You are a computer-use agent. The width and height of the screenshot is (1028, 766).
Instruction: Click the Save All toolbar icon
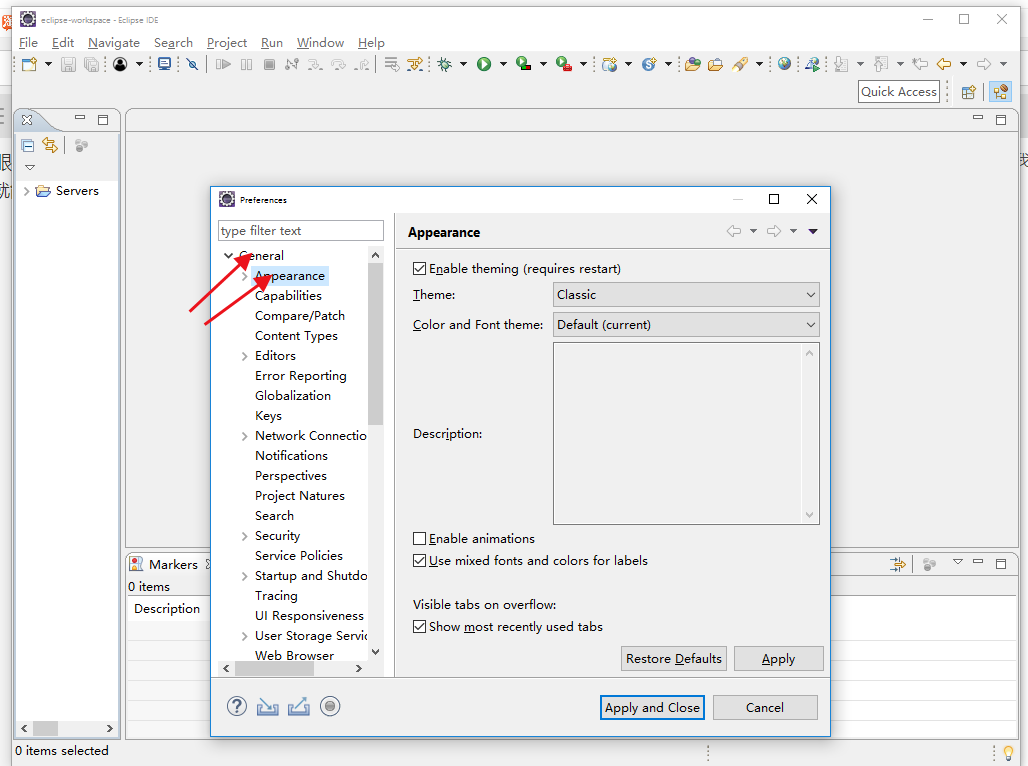pyautogui.click(x=92, y=64)
